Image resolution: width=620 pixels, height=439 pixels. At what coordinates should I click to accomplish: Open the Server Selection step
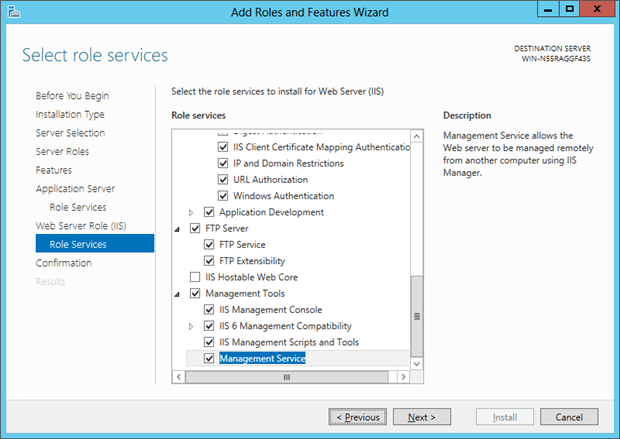click(x=70, y=133)
